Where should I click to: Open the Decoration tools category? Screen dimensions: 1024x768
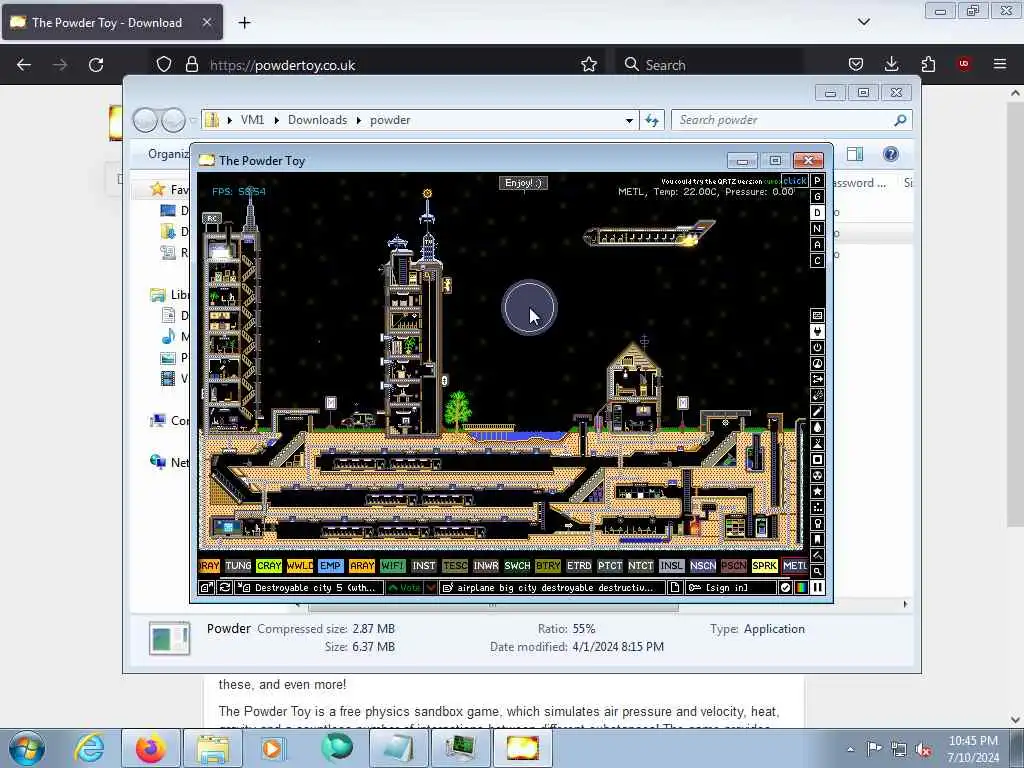817,555
